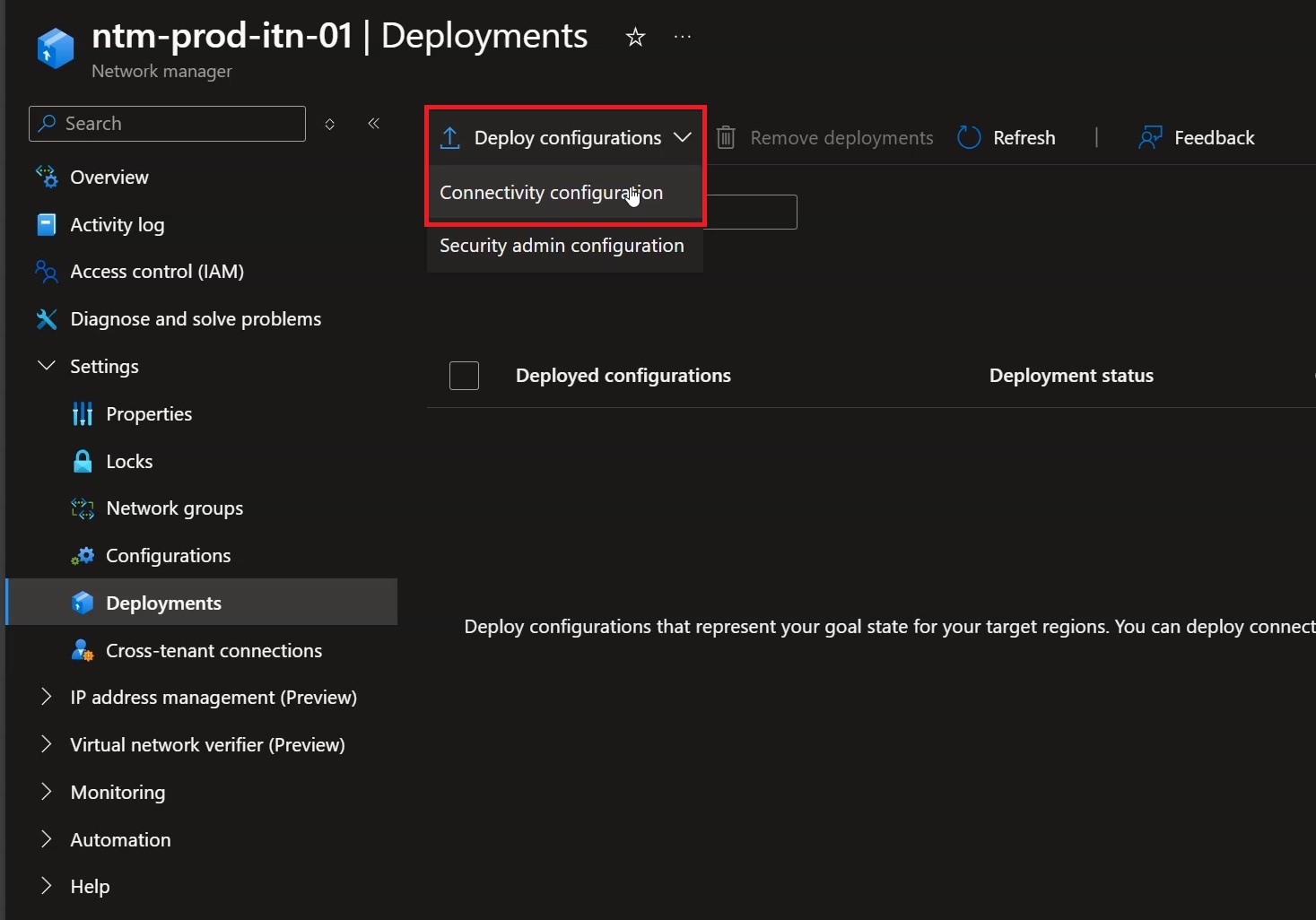
Task: Toggle the Deploy configurations dropdown chevron
Action: [683, 137]
